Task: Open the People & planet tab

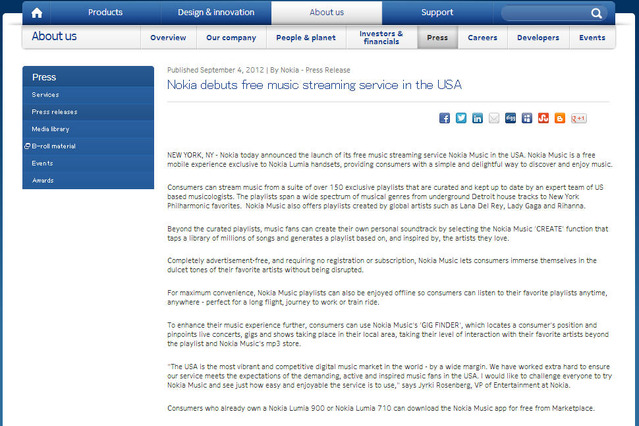Action: coord(306,38)
